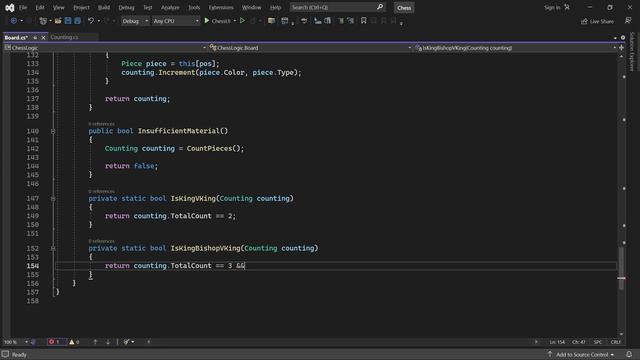The image size is (640, 360).
Task: Collapse the IsKingVKing method outline
Action: (x=53, y=198)
